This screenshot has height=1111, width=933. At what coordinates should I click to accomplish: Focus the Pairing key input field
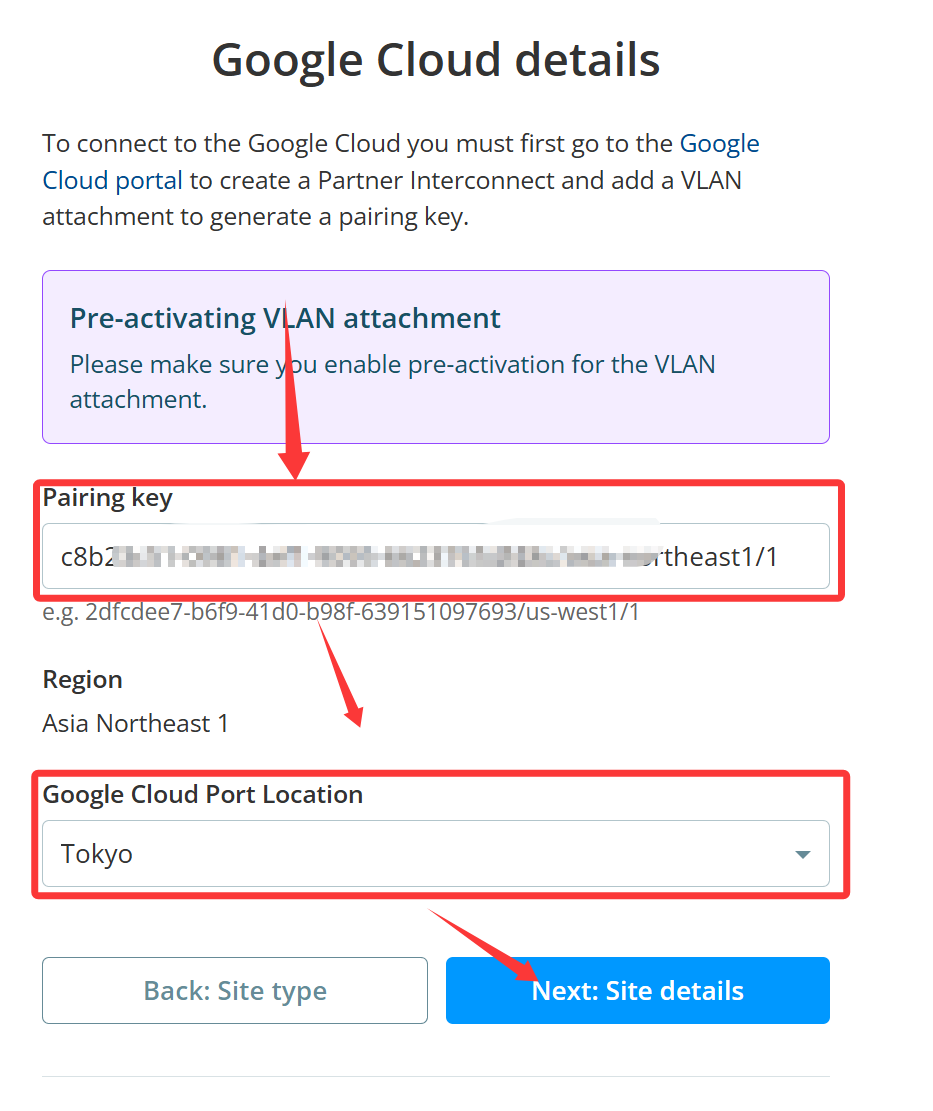[436, 556]
